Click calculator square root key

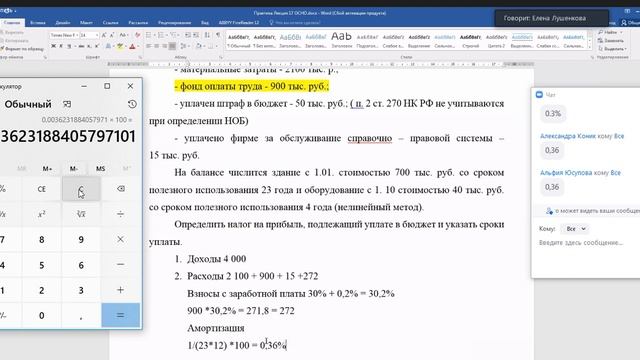(x=81, y=214)
